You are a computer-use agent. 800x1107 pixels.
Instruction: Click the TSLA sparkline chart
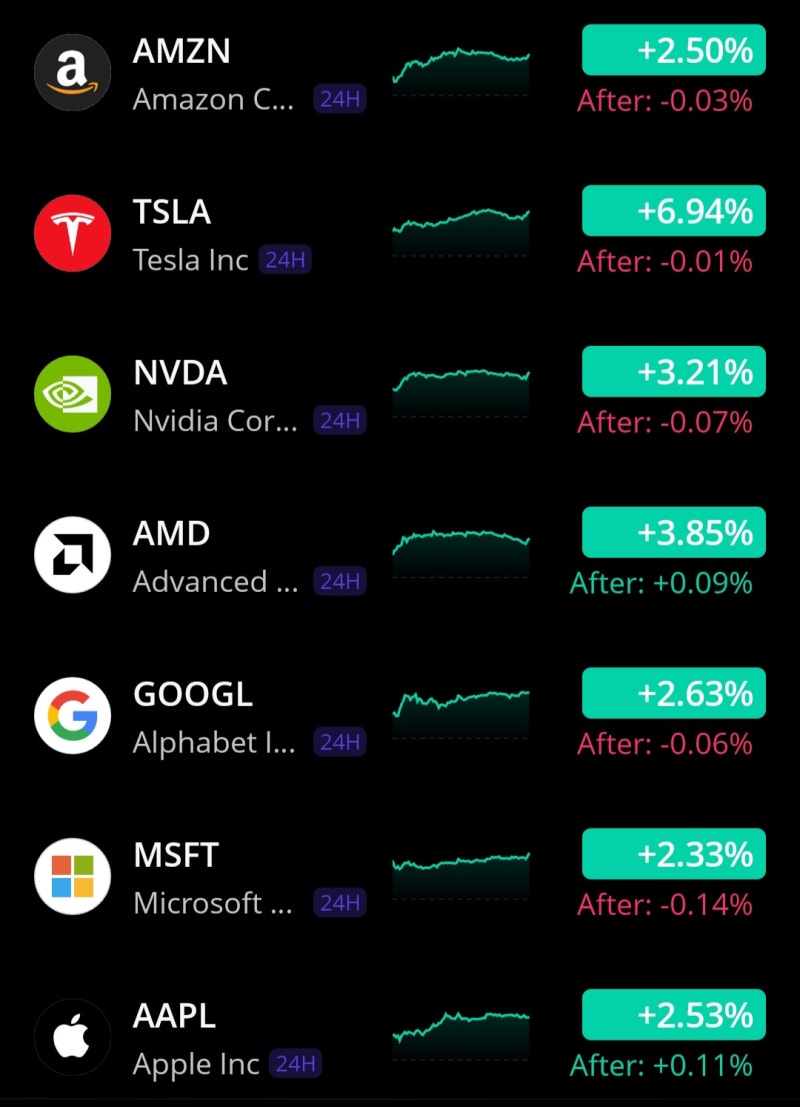pyautogui.click(x=460, y=231)
